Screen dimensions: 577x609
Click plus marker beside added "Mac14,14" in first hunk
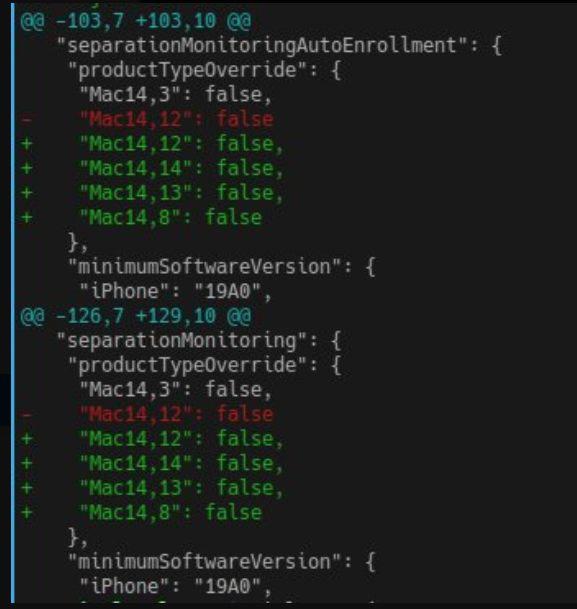[26, 168]
